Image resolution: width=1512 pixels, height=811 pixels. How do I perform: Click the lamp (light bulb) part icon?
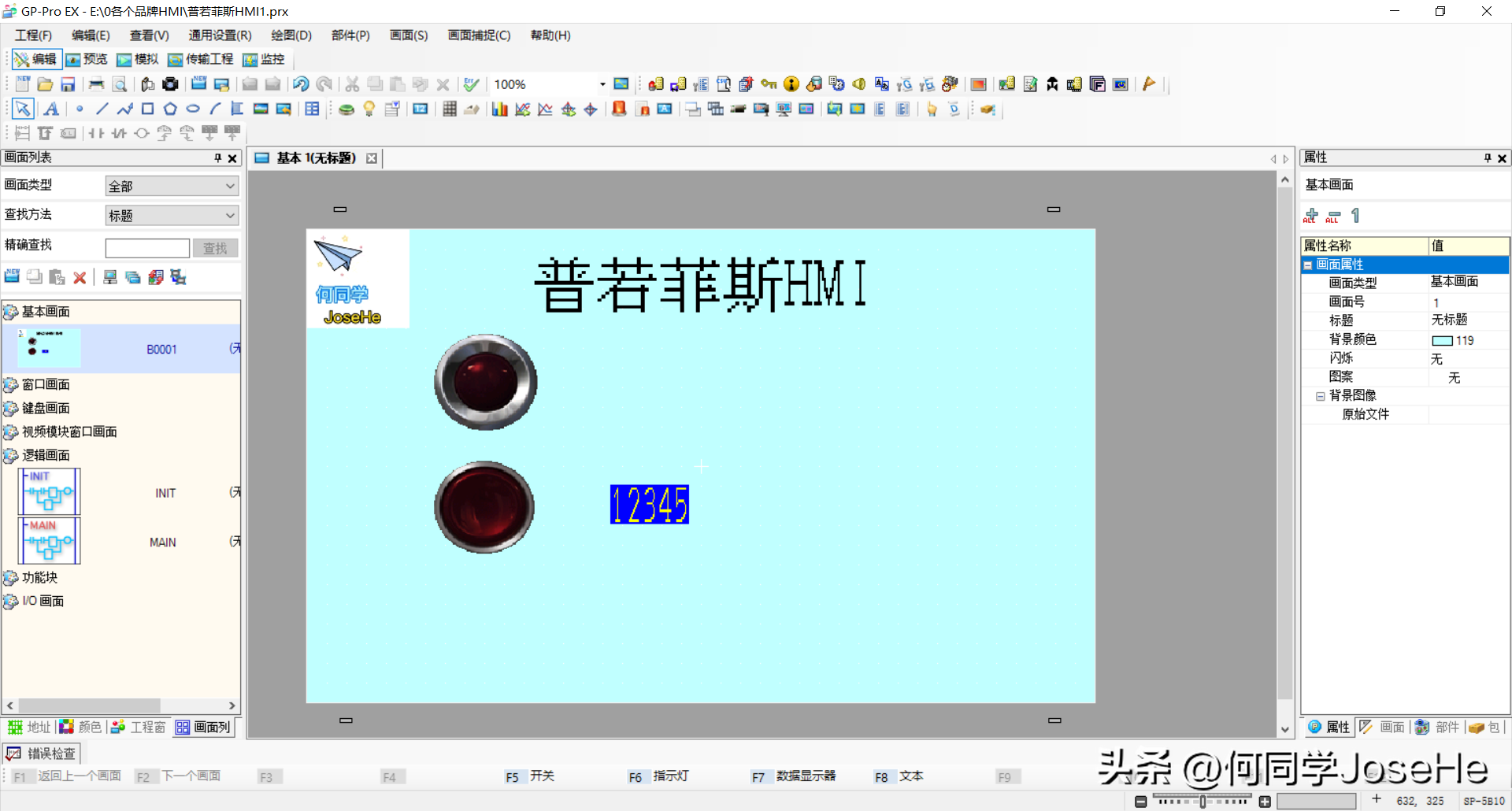click(369, 109)
